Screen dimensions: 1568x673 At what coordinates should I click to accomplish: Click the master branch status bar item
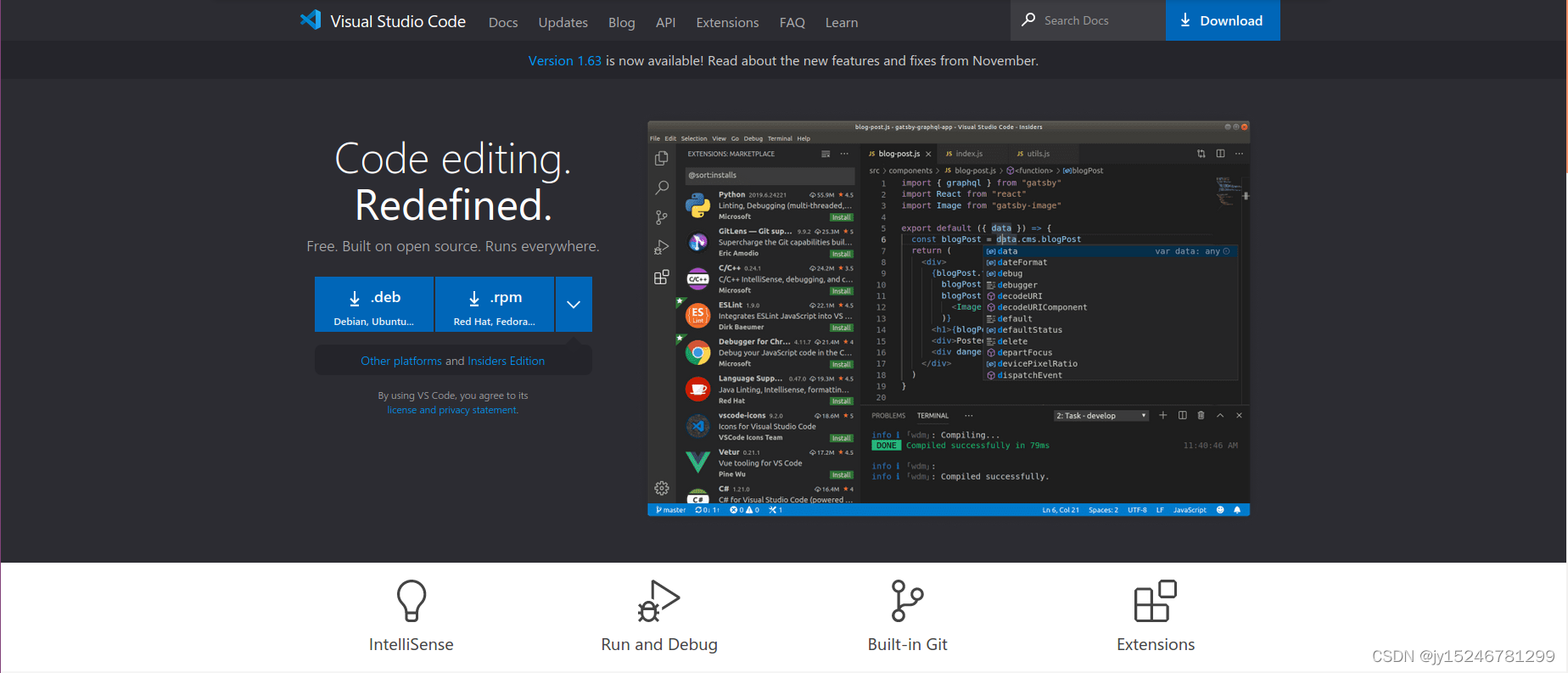pyautogui.click(x=670, y=510)
